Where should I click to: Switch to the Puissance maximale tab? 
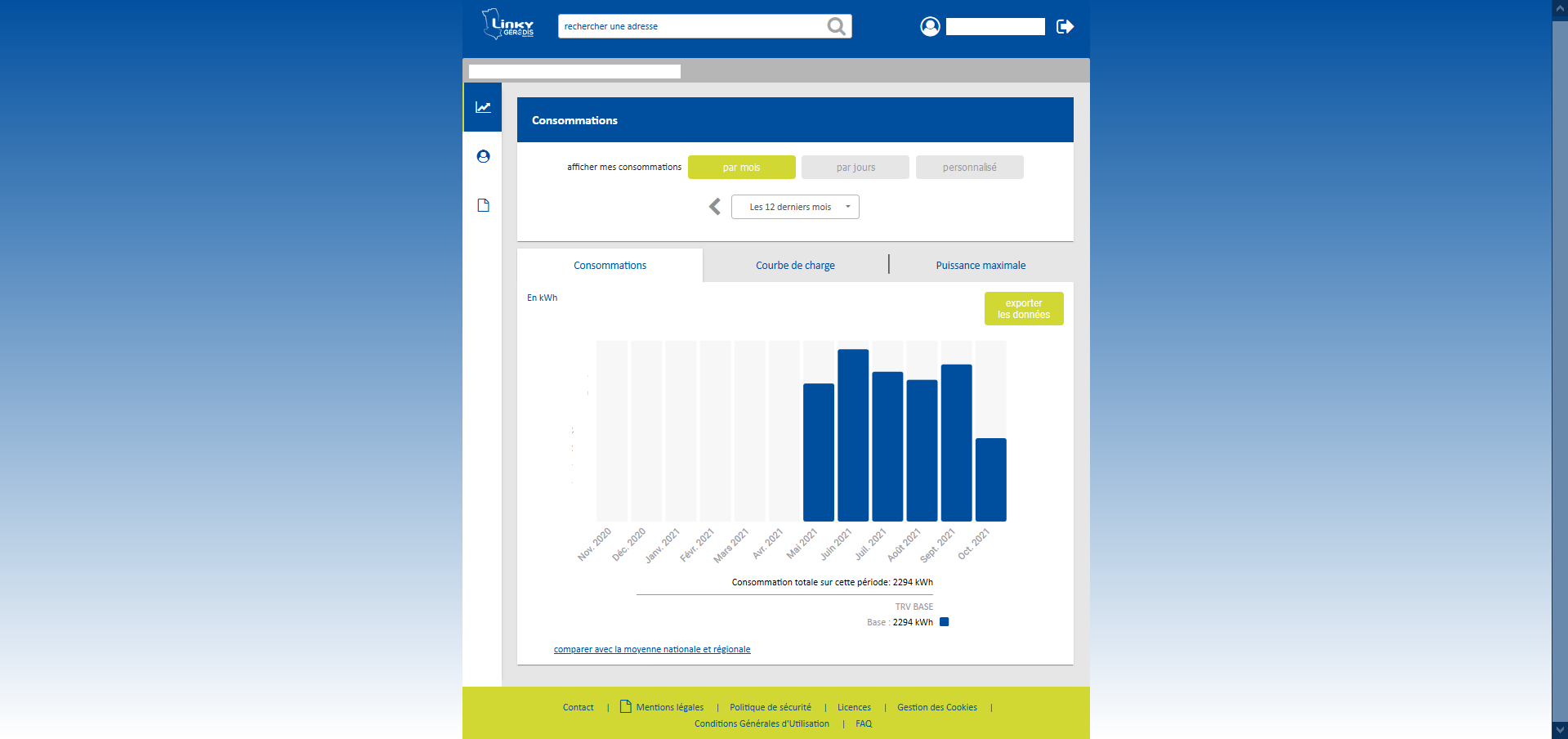(981, 265)
